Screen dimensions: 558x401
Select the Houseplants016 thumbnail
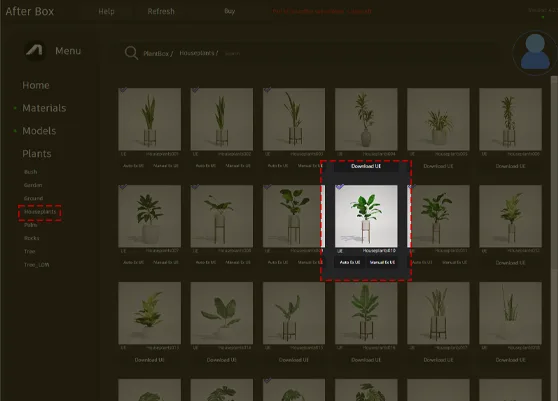[x=366, y=313]
